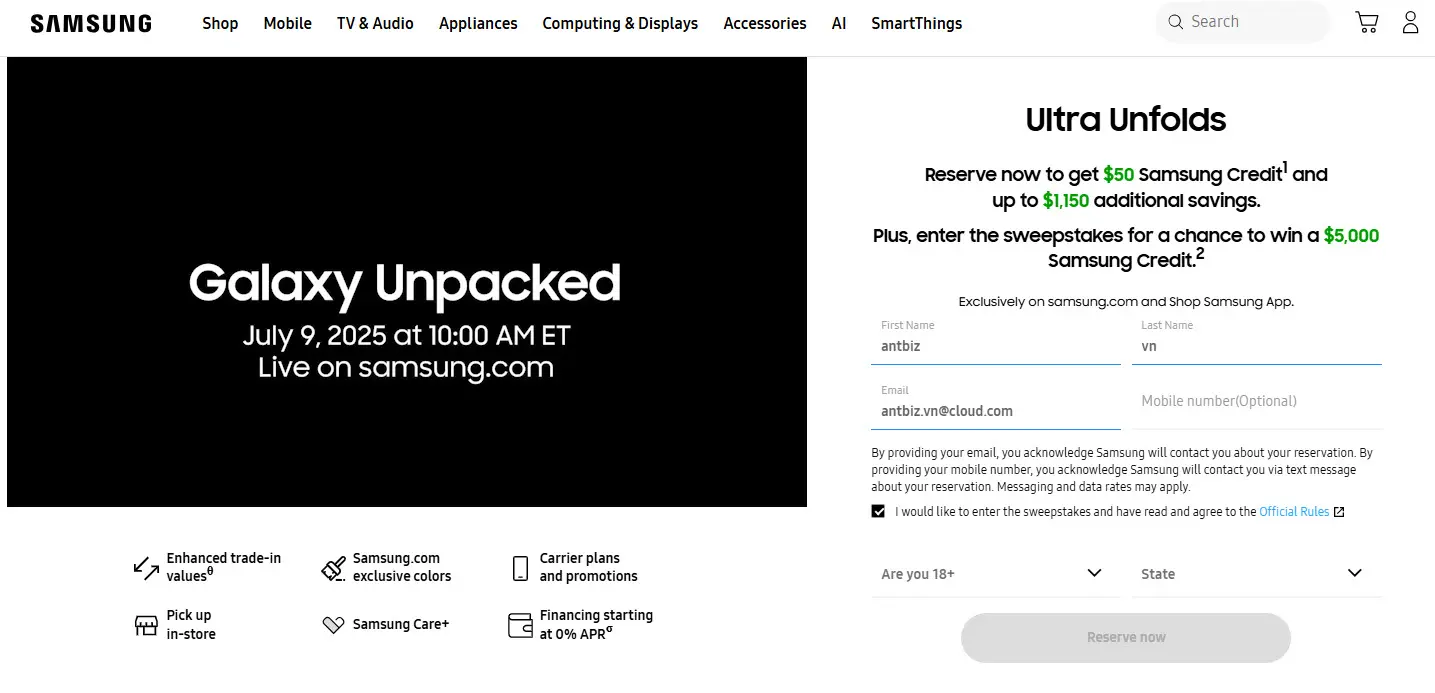Open the user account profile icon

[1410, 22]
